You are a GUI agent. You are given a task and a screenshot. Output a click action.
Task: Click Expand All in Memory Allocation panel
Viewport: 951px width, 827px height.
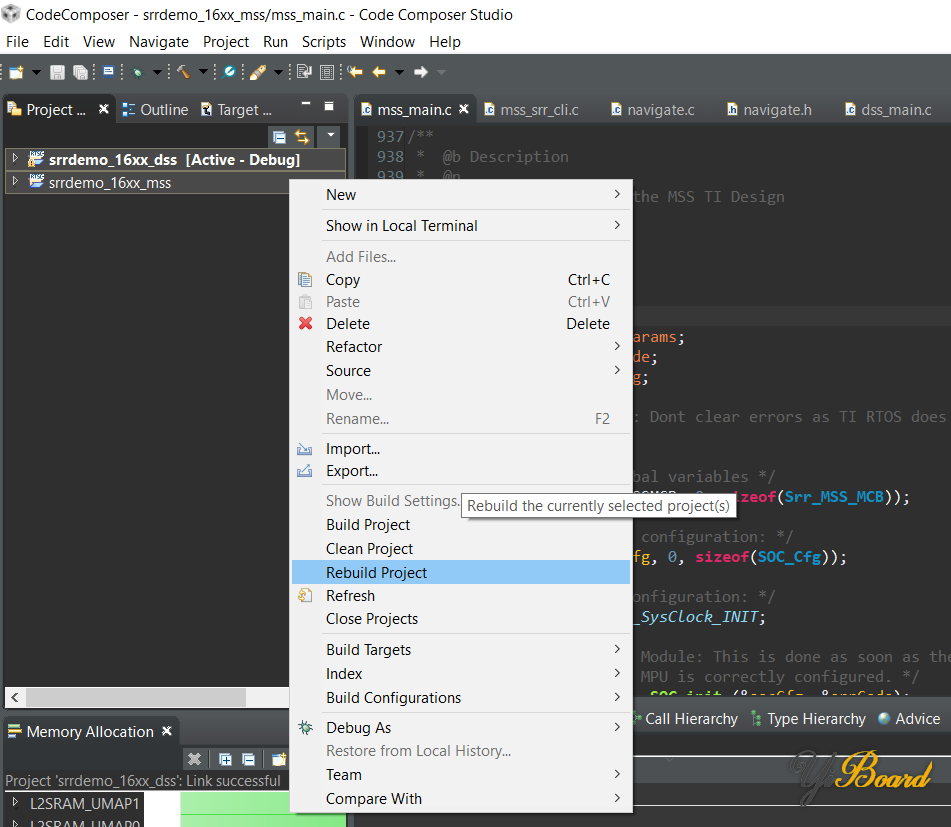tap(225, 760)
